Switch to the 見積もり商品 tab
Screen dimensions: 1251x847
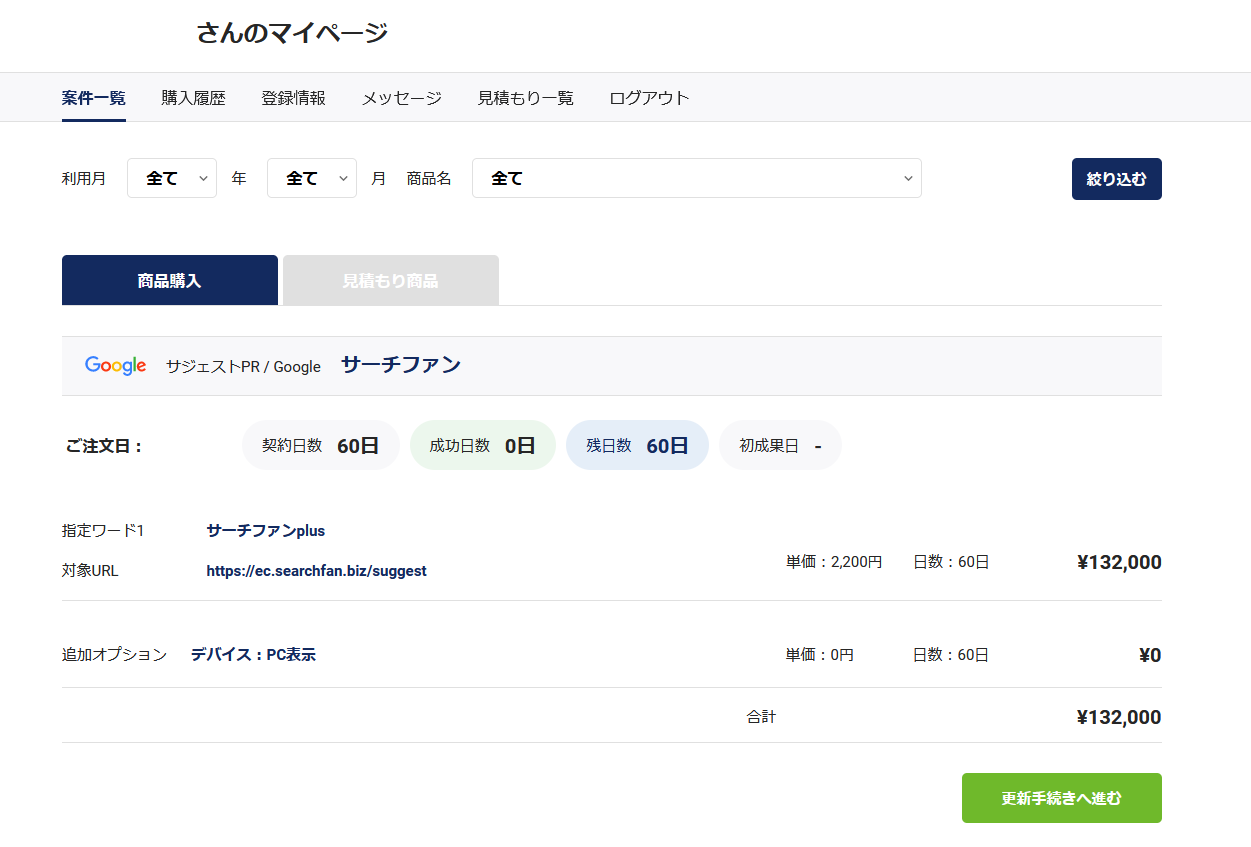391,281
